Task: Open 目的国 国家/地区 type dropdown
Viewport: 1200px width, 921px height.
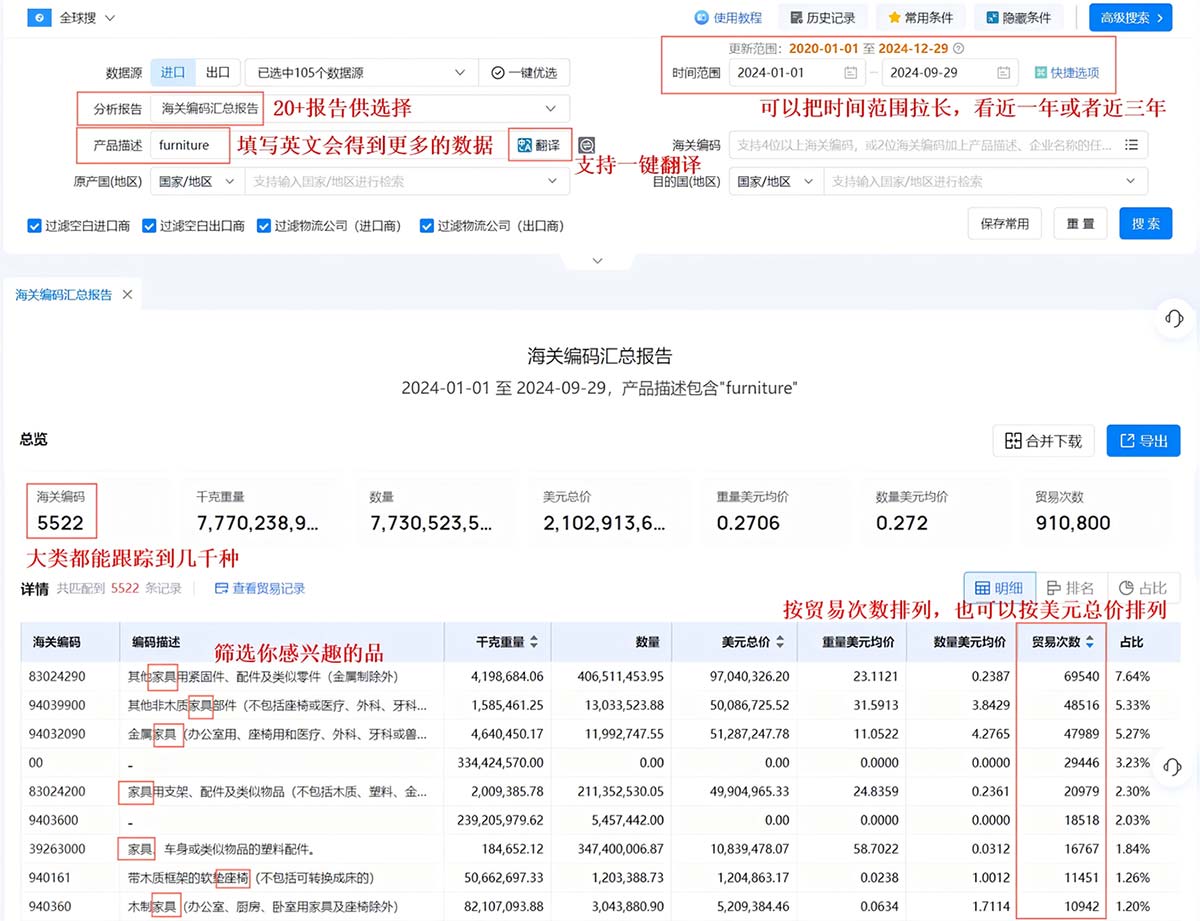Action: click(x=775, y=181)
